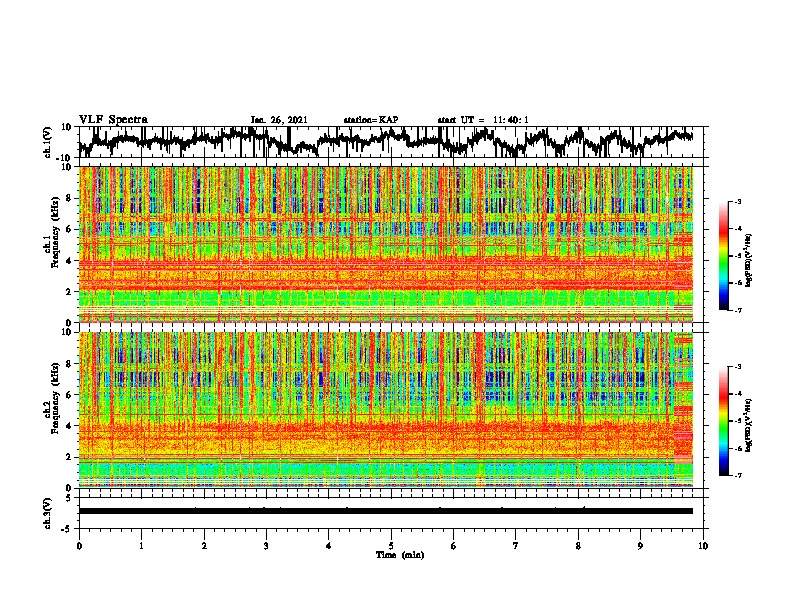The image size is (792, 612).
Task: Click the "ch.3(V)" axis label of bottom panel
Action: click(x=48, y=514)
